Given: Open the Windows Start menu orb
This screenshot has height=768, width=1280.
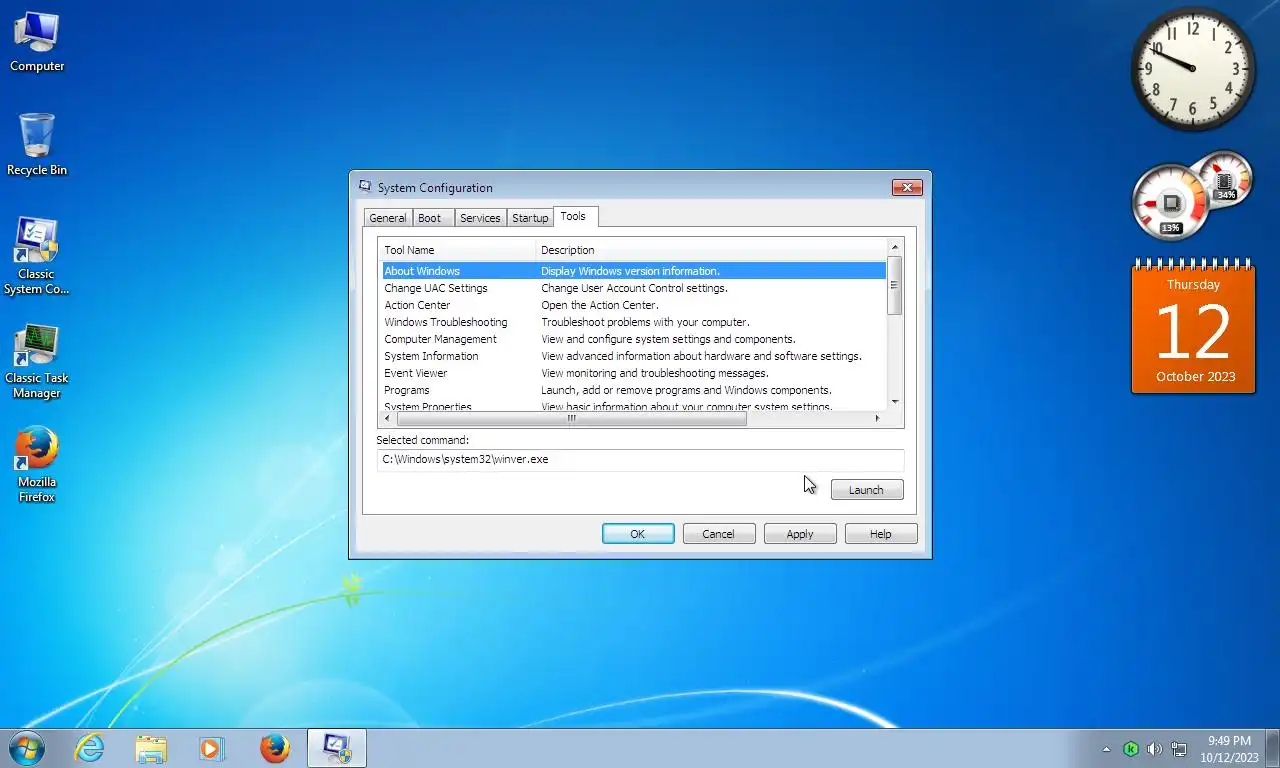Looking at the screenshot, I should pyautogui.click(x=27, y=748).
